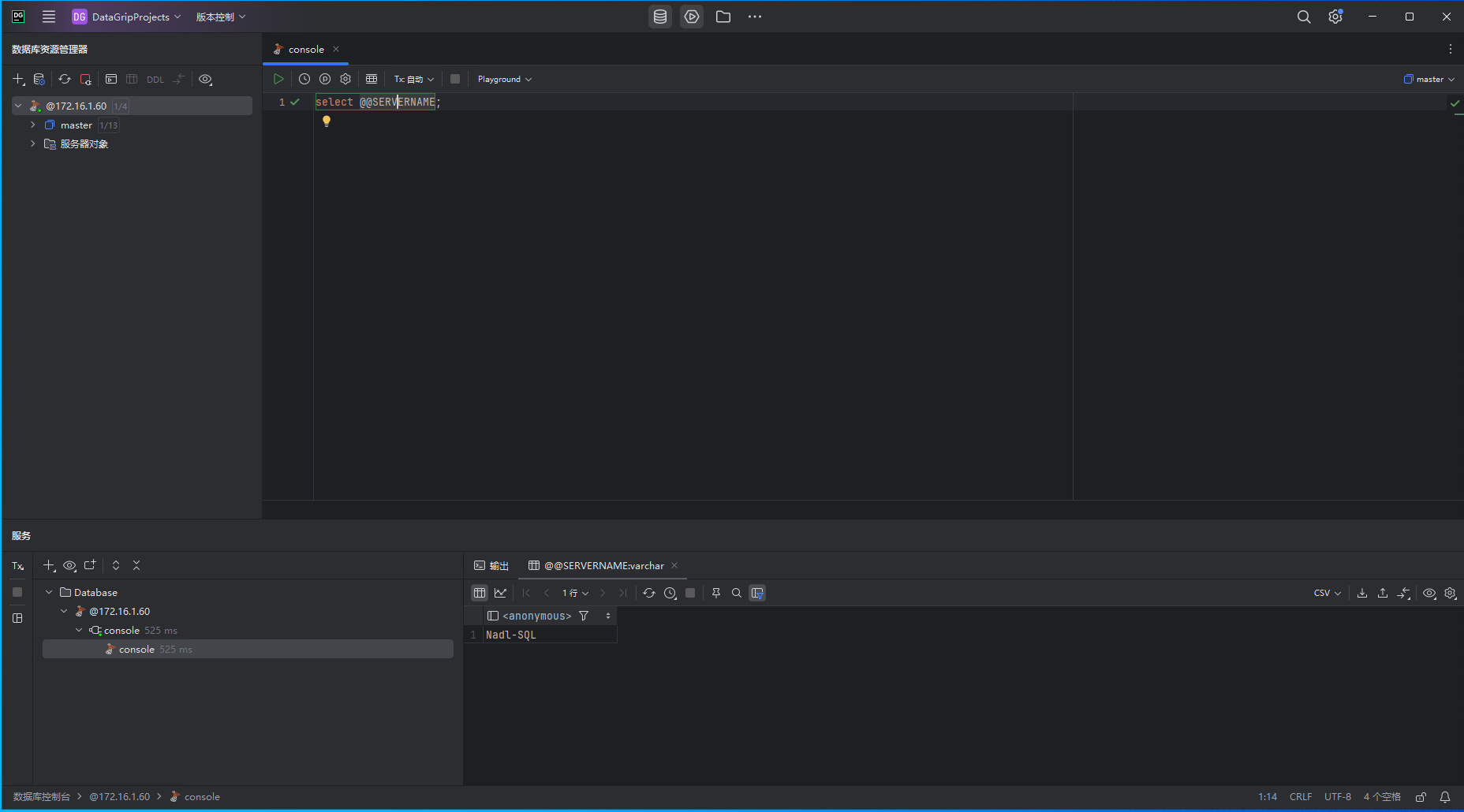This screenshot has width=1464, height=812.
Task: Click the CRLF line separator in status bar
Action: 1301,797
